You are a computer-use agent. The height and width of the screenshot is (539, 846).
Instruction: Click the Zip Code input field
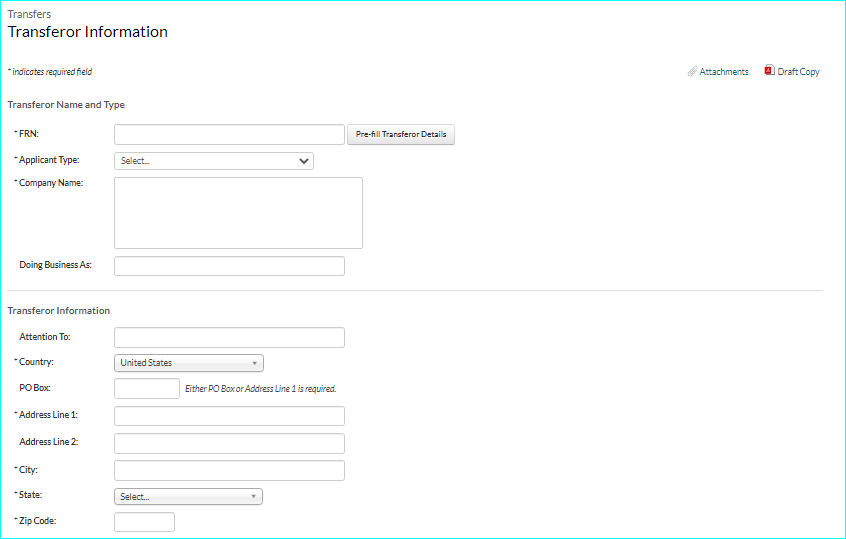point(145,522)
